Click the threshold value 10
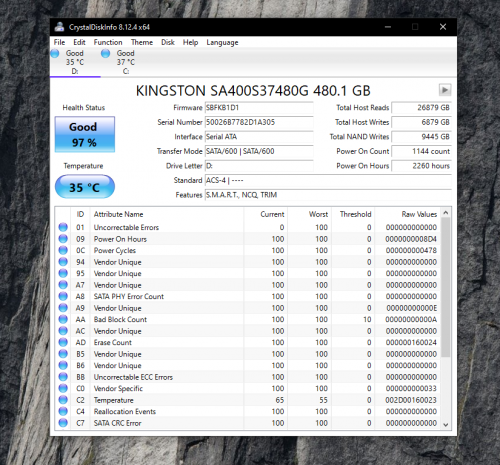Image resolution: width=500 pixels, height=465 pixels. pos(367,319)
